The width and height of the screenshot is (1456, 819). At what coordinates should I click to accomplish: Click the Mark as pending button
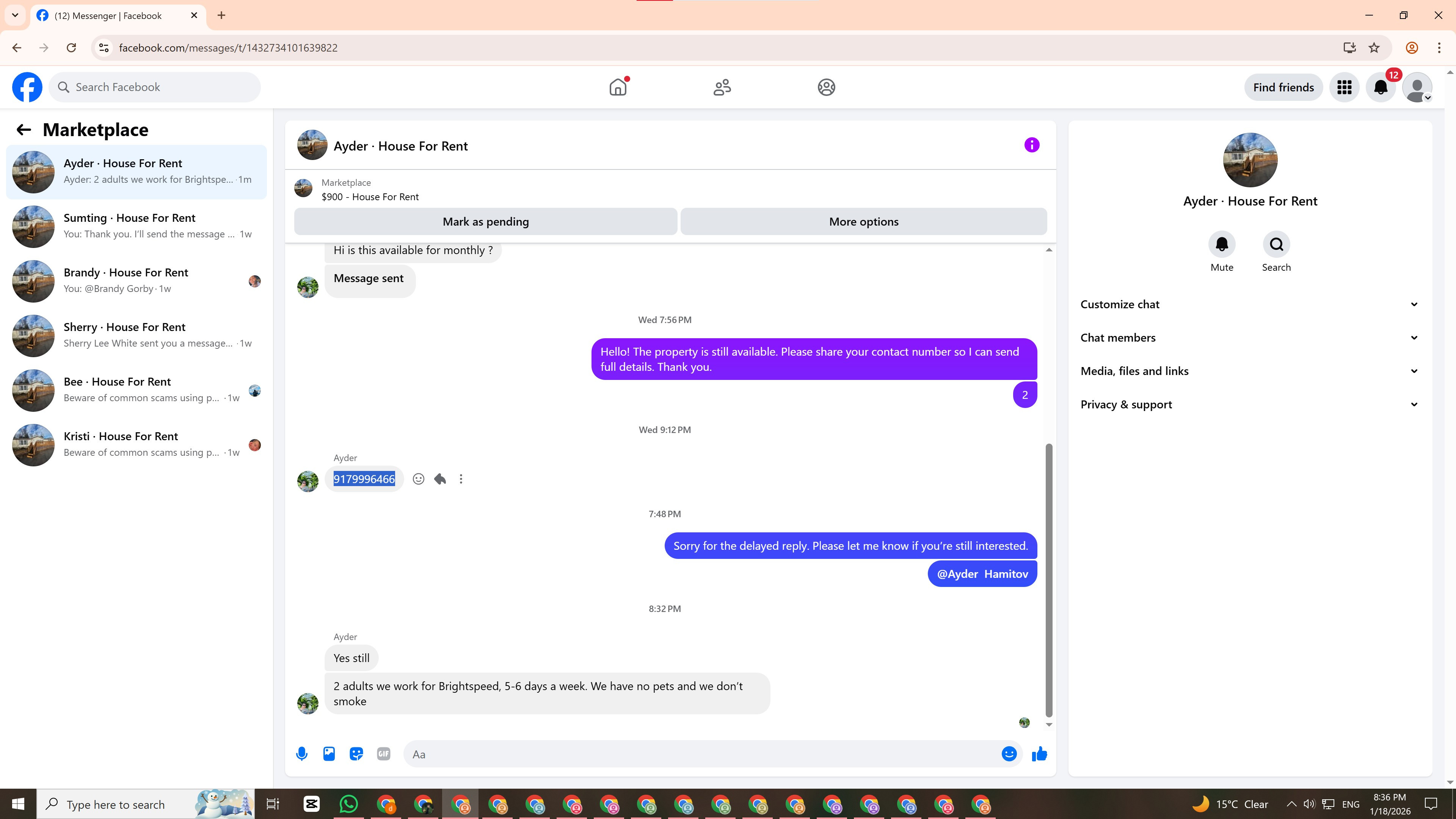click(485, 221)
